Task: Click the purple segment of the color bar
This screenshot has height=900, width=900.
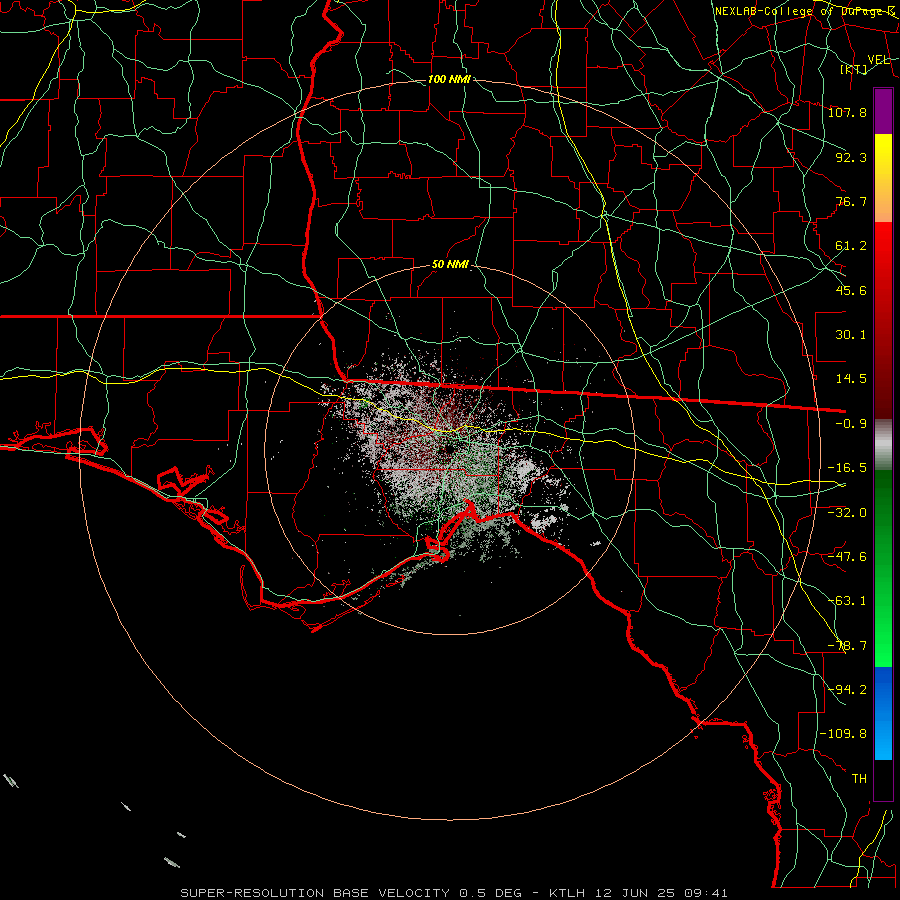Action: (x=883, y=112)
